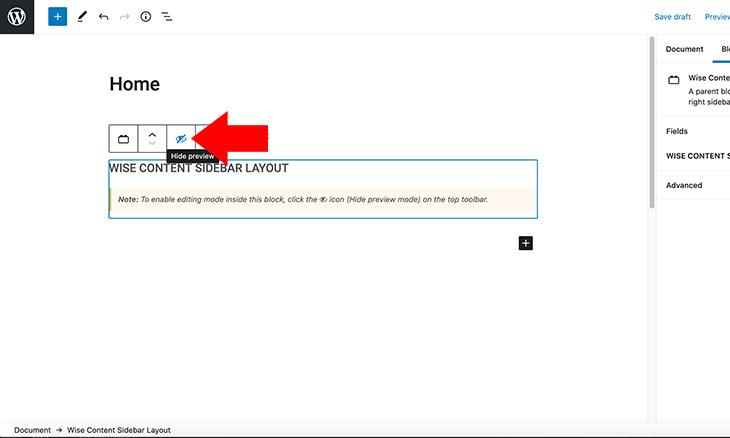Image resolution: width=730 pixels, height=438 pixels.
Task: Click Document in the bottom breadcrumb
Action: (32, 430)
